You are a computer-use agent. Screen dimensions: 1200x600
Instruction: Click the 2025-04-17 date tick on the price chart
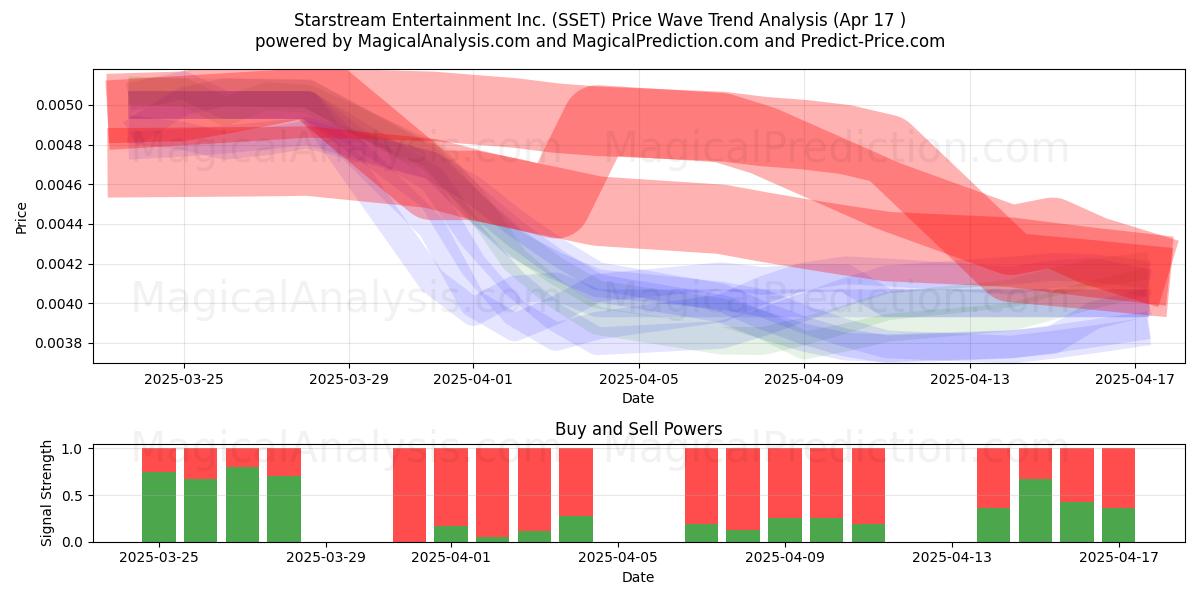click(x=1135, y=379)
